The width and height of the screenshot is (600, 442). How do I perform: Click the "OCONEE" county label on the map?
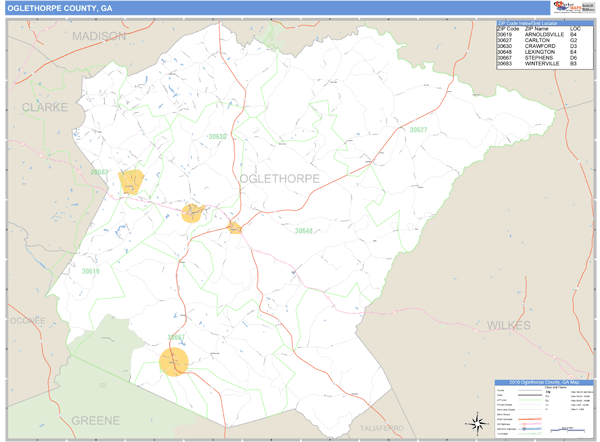[28, 321]
